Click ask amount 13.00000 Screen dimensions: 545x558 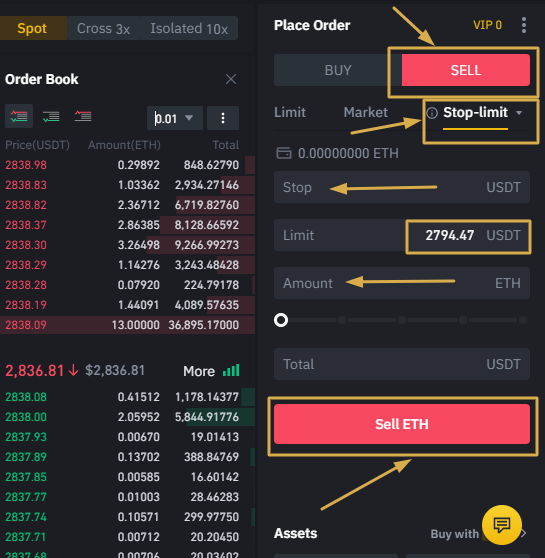click(x=136, y=325)
